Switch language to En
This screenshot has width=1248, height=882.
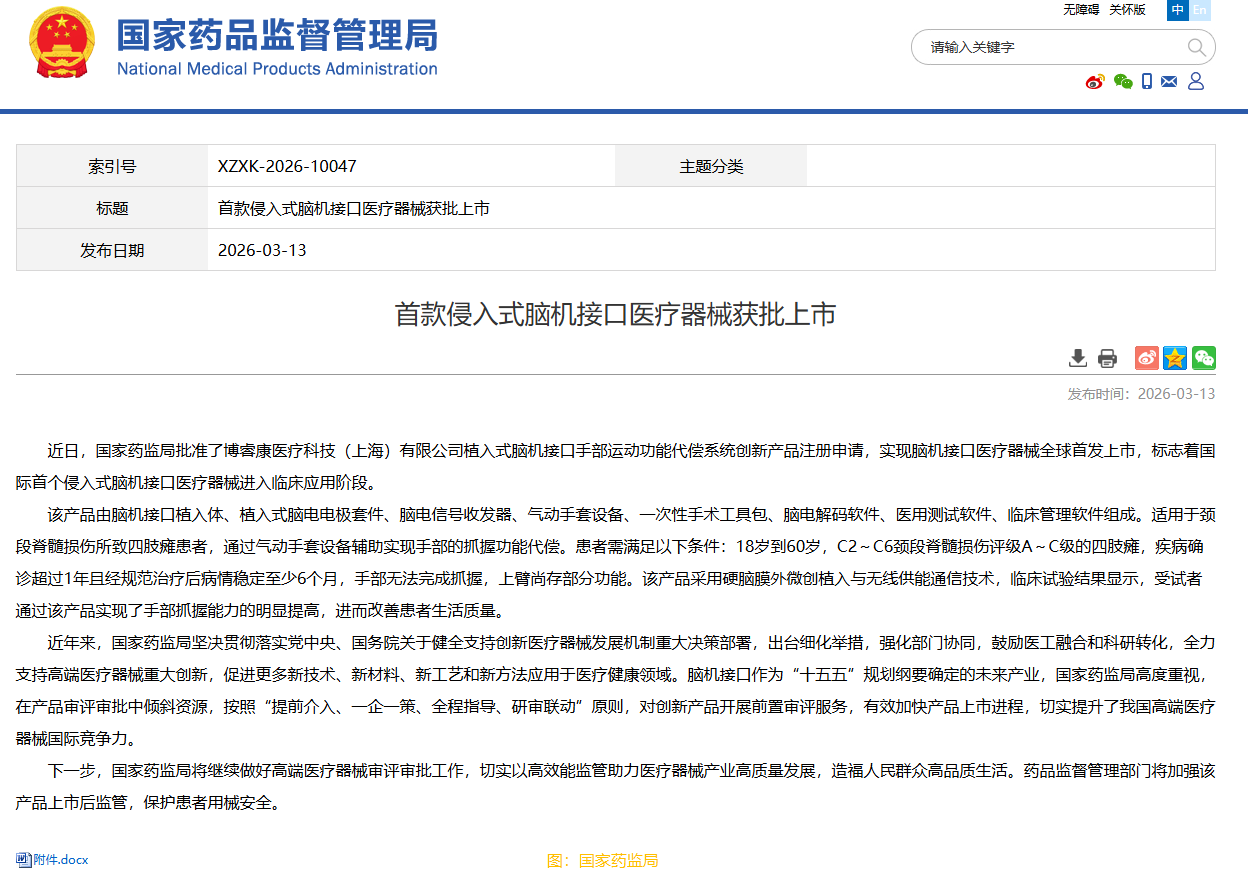(1200, 10)
